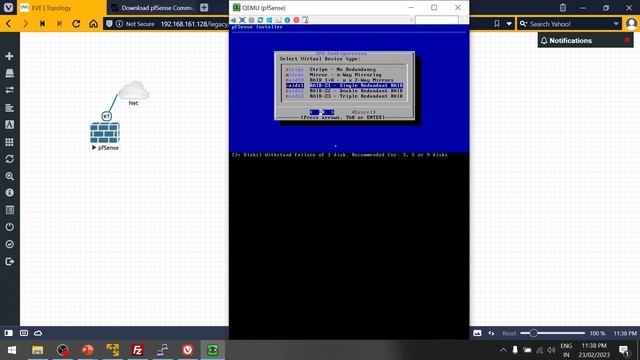Reload the current page

click(76, 24)
